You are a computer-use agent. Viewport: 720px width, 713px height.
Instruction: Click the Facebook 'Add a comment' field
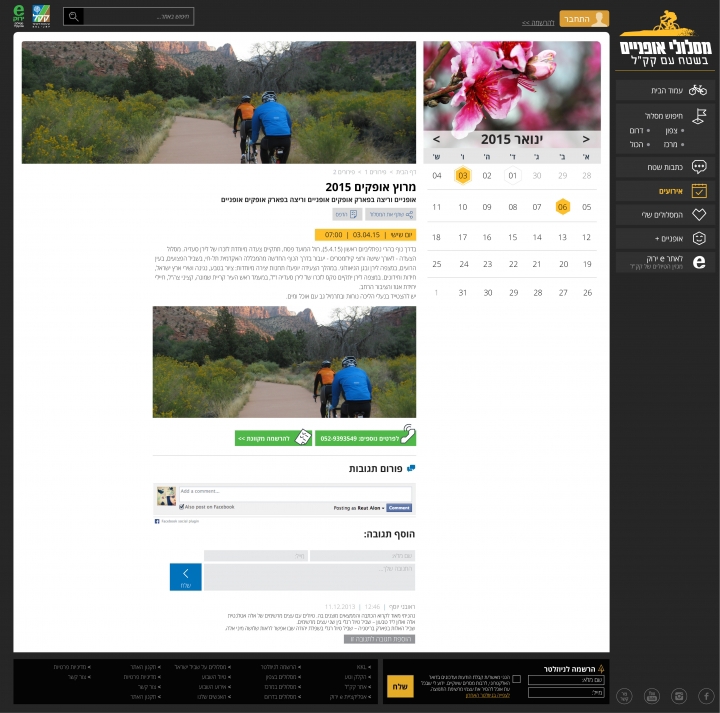pyautogui.click(x=295, y=494)
